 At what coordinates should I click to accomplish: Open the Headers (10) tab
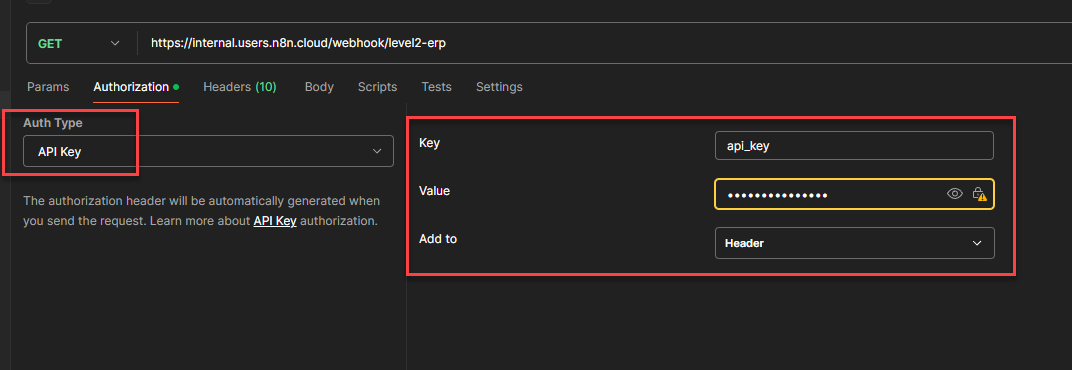coord(239,87)
